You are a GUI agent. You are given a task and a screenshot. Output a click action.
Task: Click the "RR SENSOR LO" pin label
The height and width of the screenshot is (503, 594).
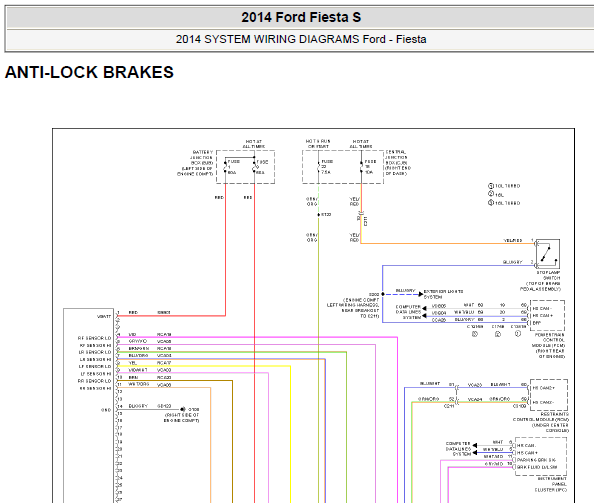pyautogui.click(x=95, y=381)
